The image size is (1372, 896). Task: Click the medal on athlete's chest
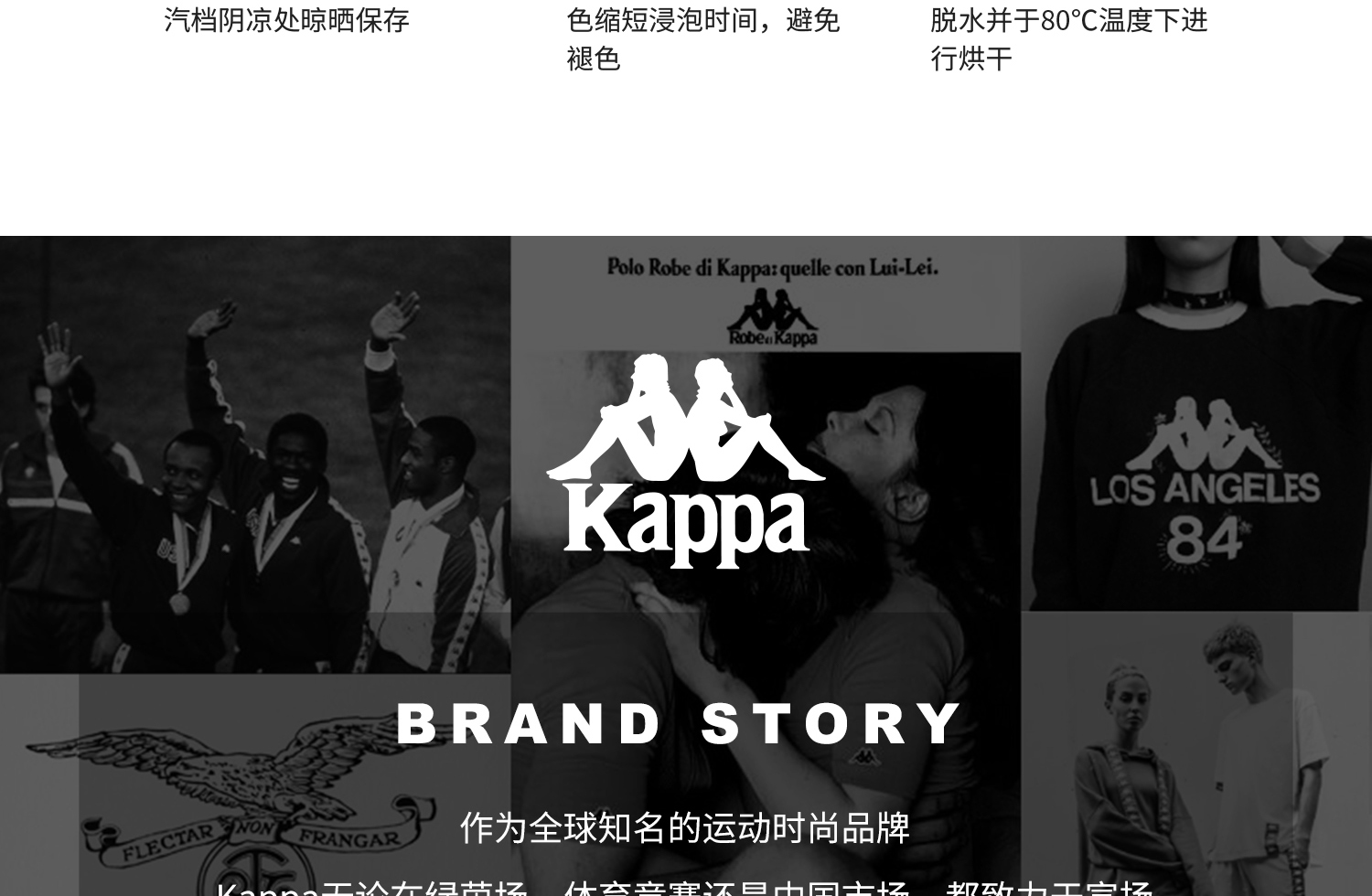tap(179, 603)
